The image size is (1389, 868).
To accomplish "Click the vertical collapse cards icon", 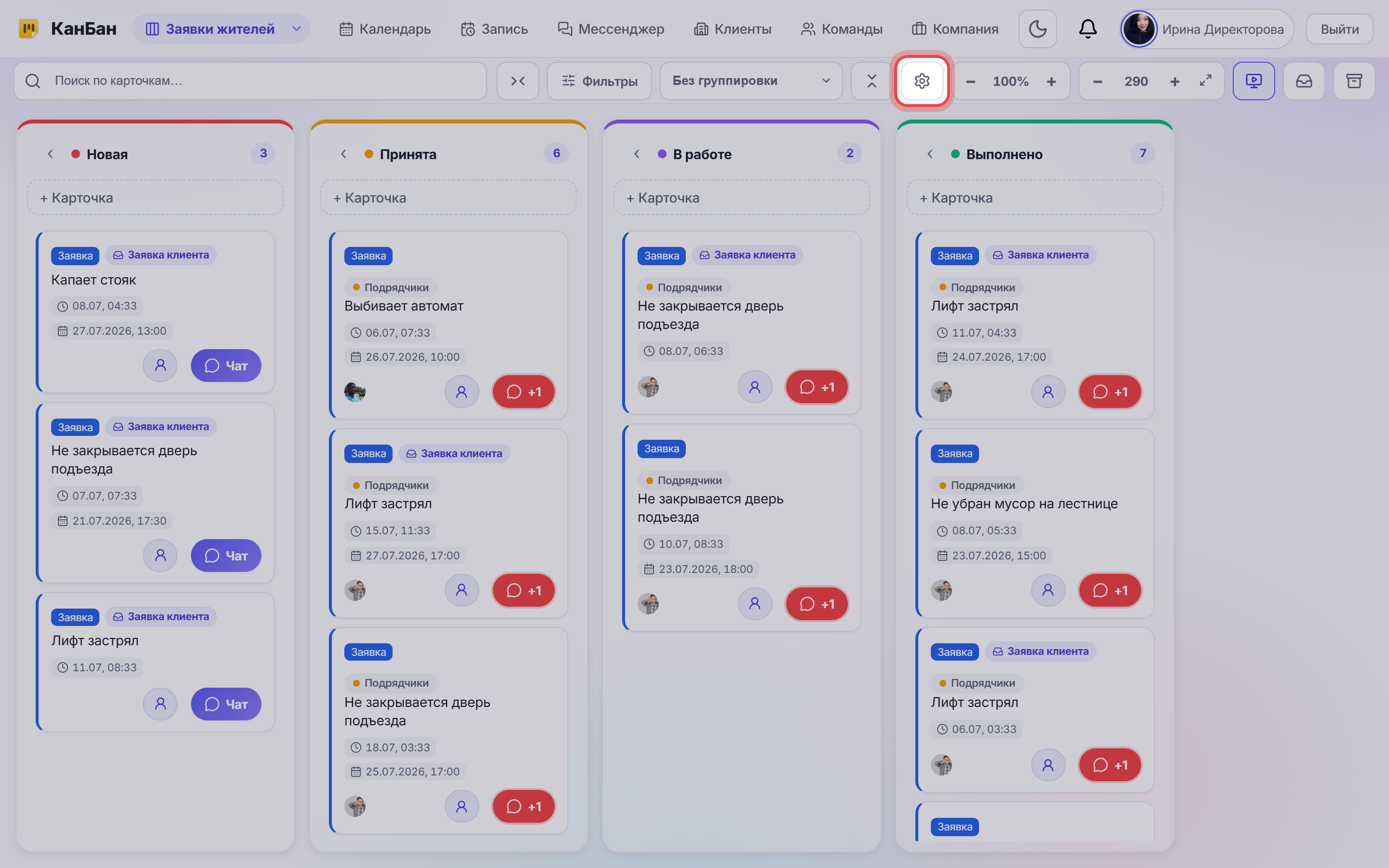I will [872, 81].
